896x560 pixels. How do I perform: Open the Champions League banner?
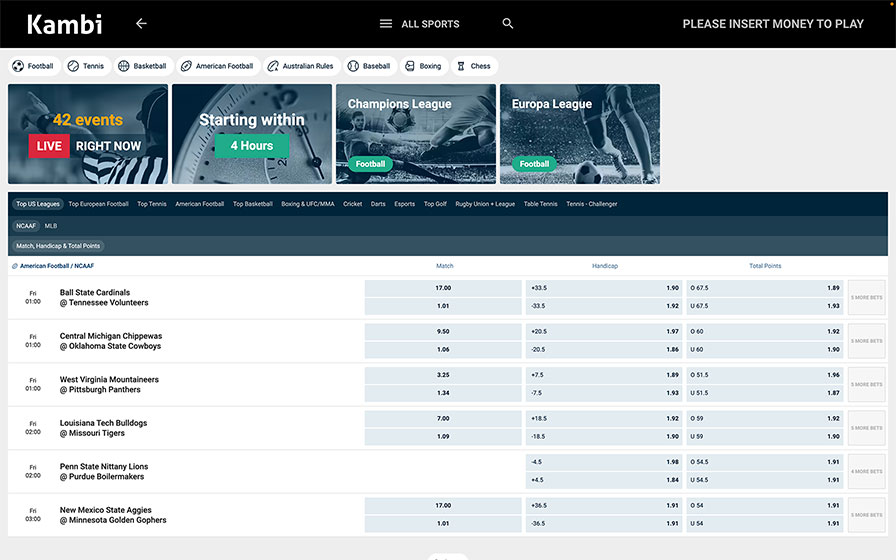[416, 134]
